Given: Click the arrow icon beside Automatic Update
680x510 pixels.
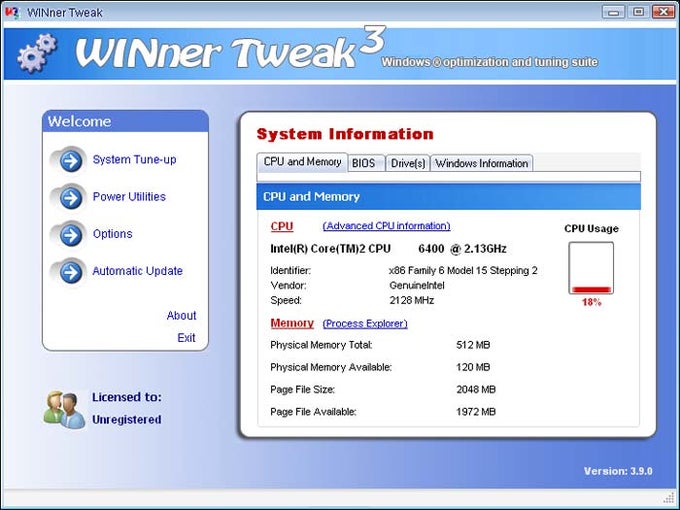Looking at the screenshot, I should [x=71, y=272].
